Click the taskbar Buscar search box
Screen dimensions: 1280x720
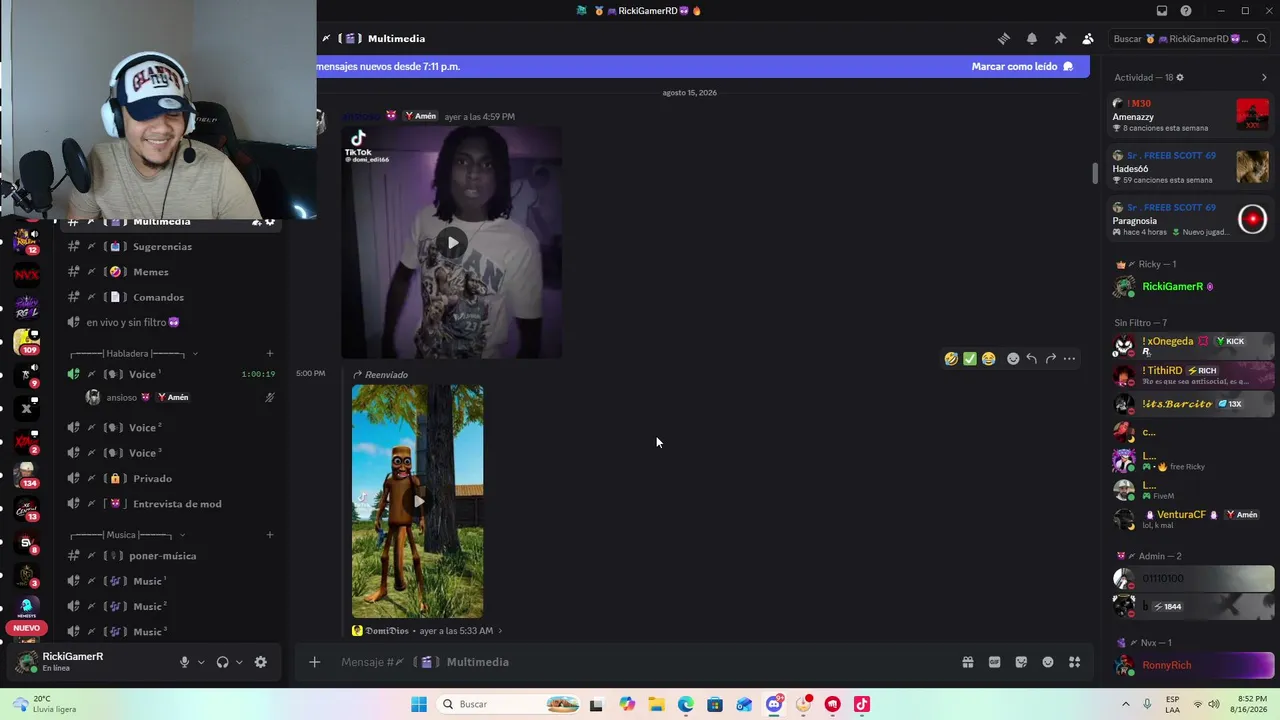pos(510,704)
